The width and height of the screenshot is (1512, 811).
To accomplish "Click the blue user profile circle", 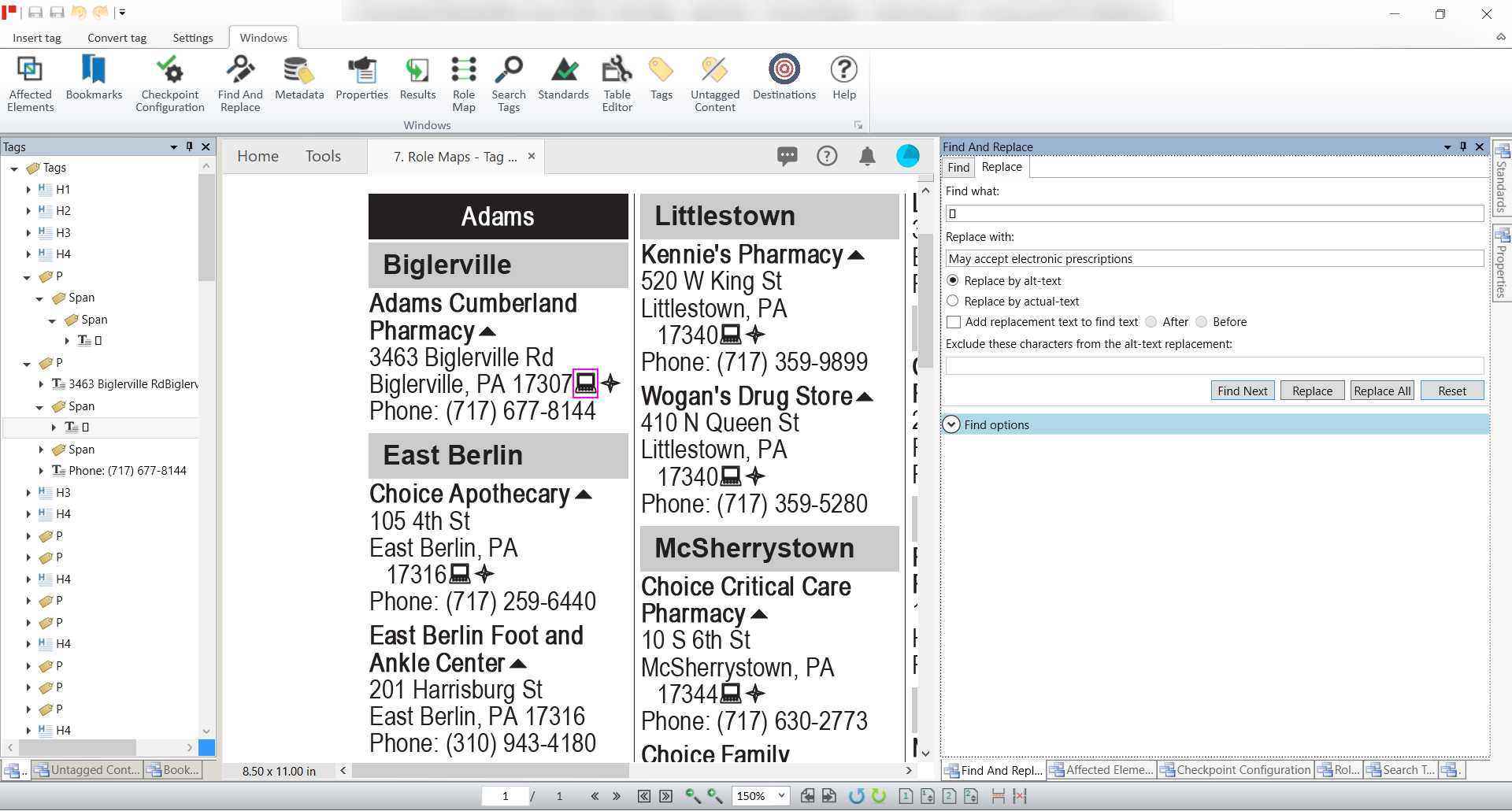I will click(x=908, y=156).
